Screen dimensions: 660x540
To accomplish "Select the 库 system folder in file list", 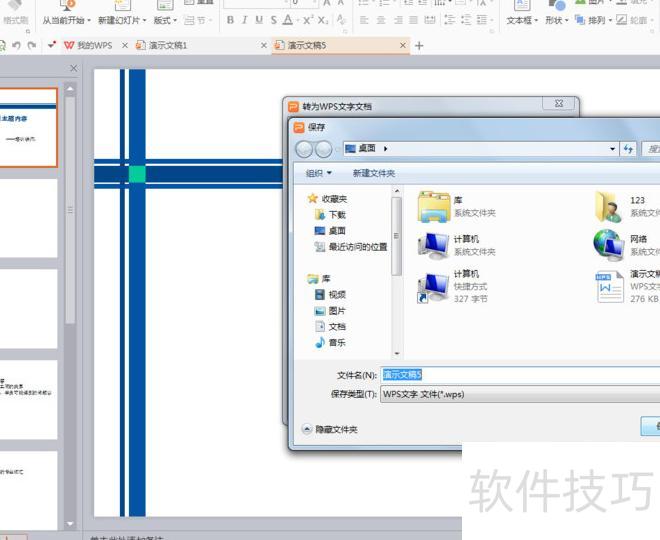I will click(x=457, y=207).
